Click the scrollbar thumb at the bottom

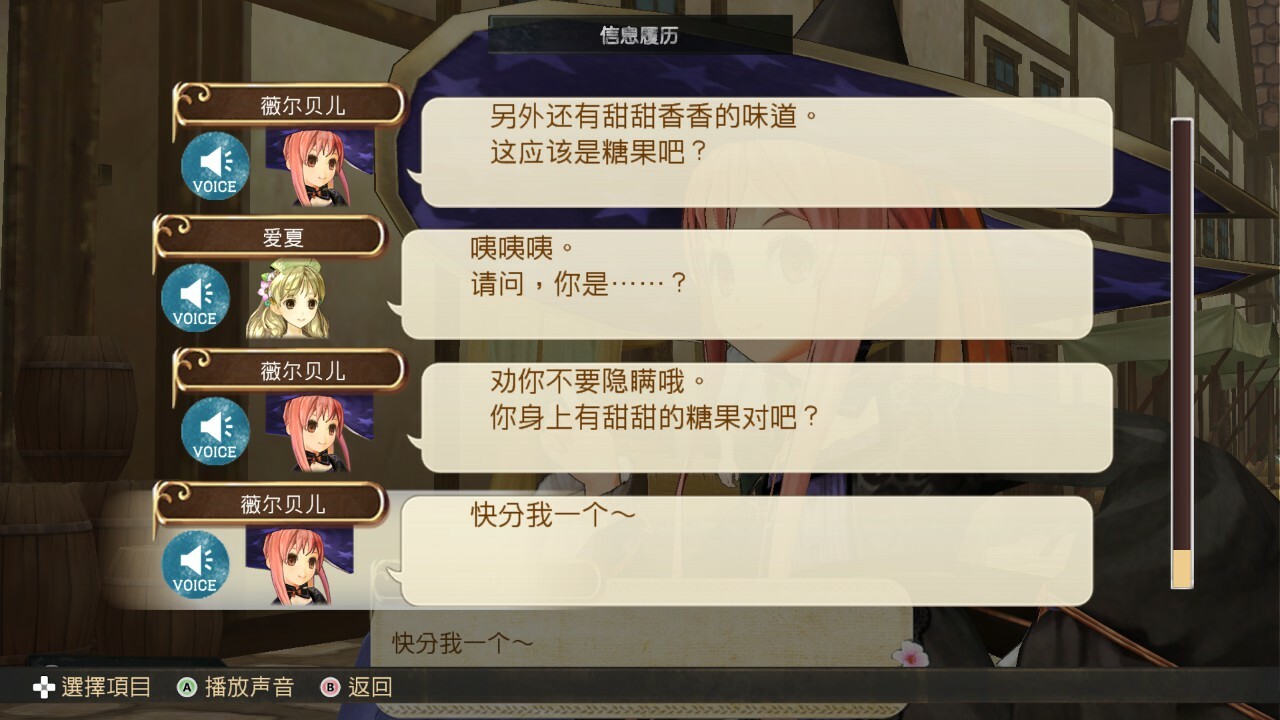[1182, 568]
